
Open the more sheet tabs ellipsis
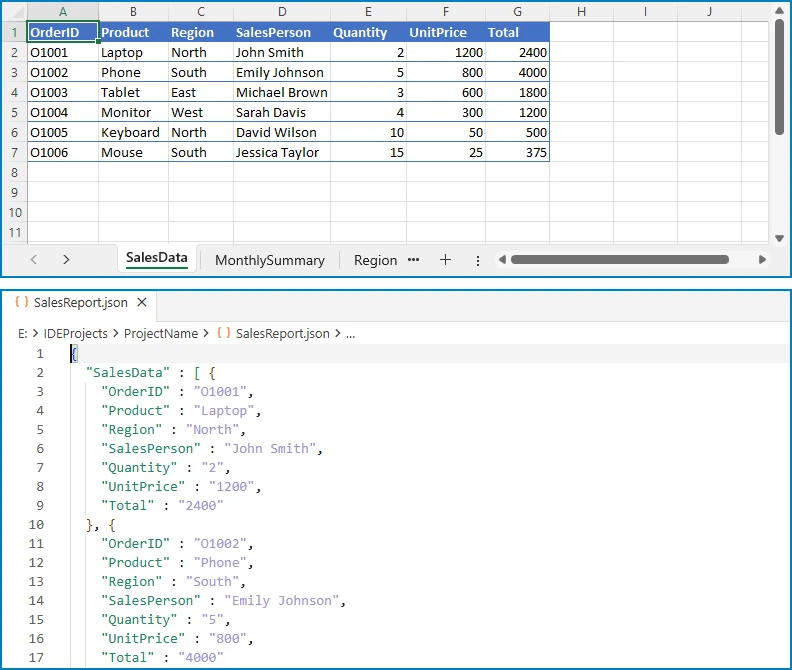click(413, 260)
